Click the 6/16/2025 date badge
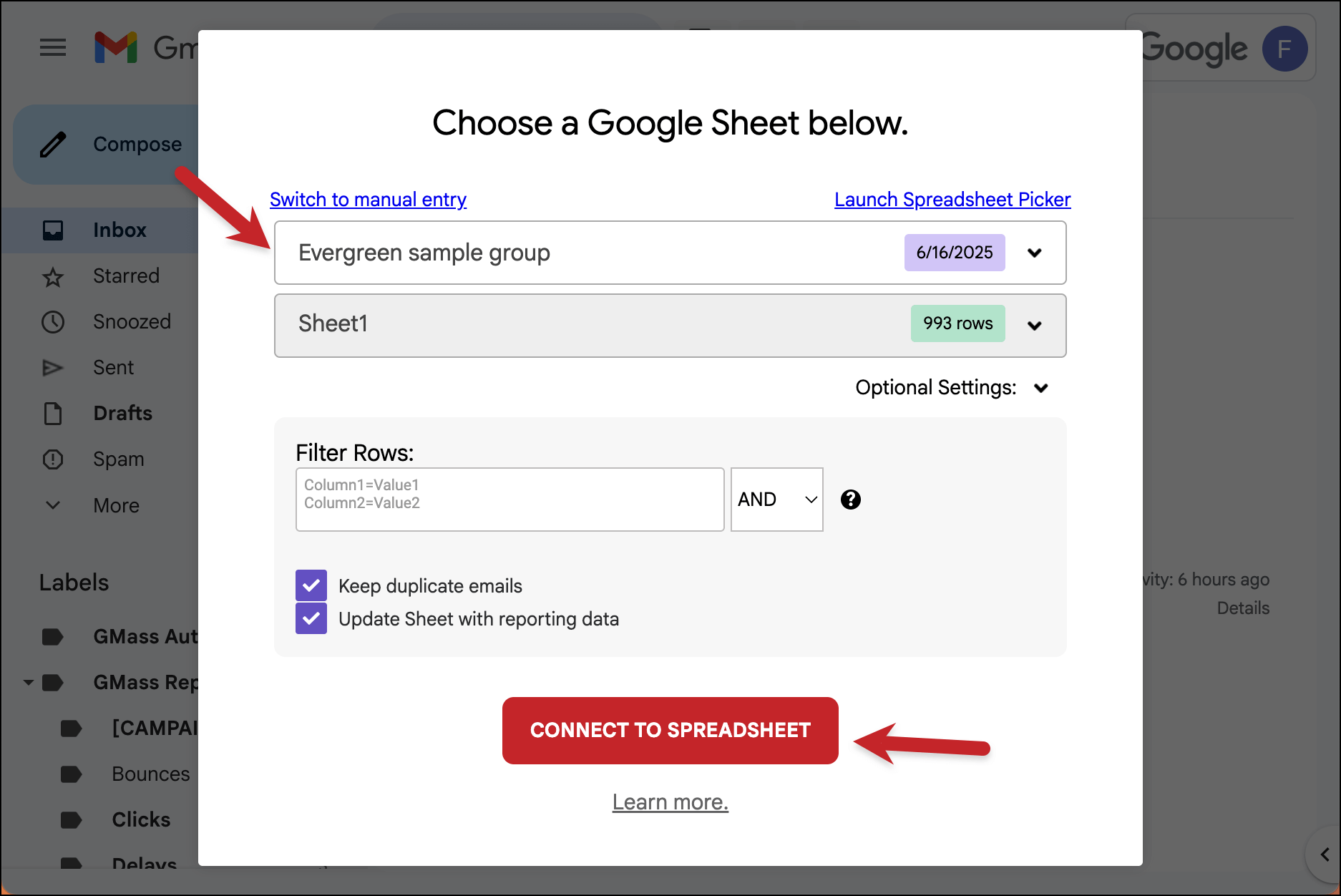The width and height of the screenshot is (1341, 896). [955, 253]
